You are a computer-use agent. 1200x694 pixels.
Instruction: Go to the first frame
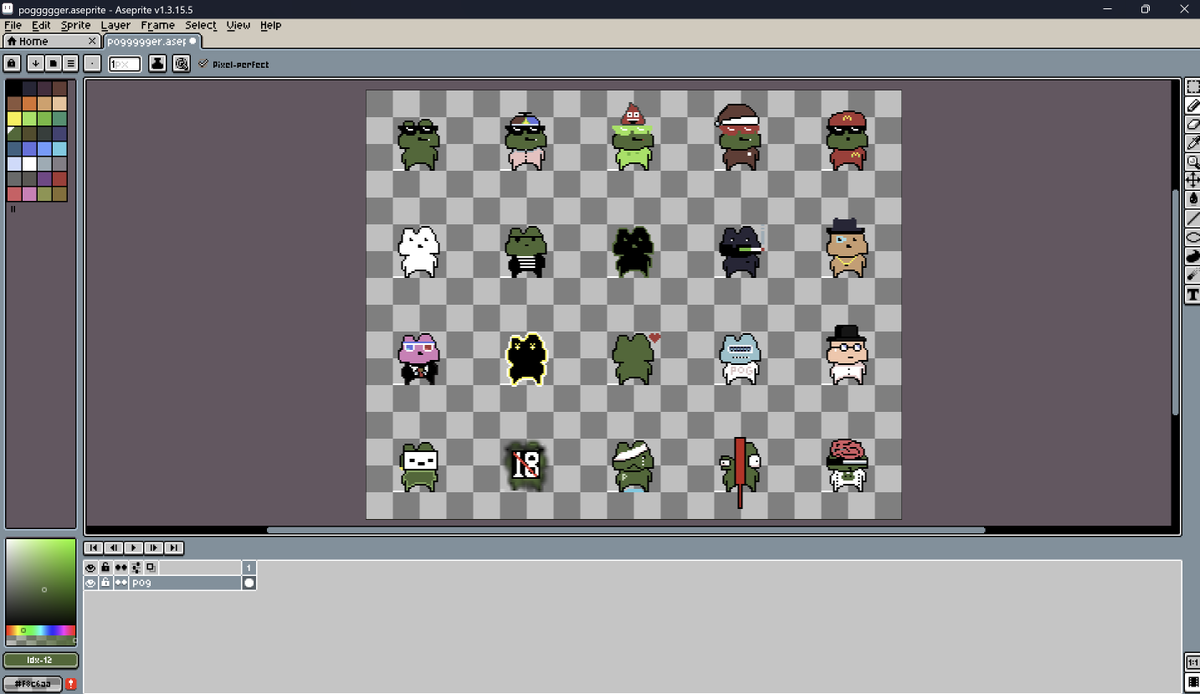pyautogui.click(x=94, y=547)
